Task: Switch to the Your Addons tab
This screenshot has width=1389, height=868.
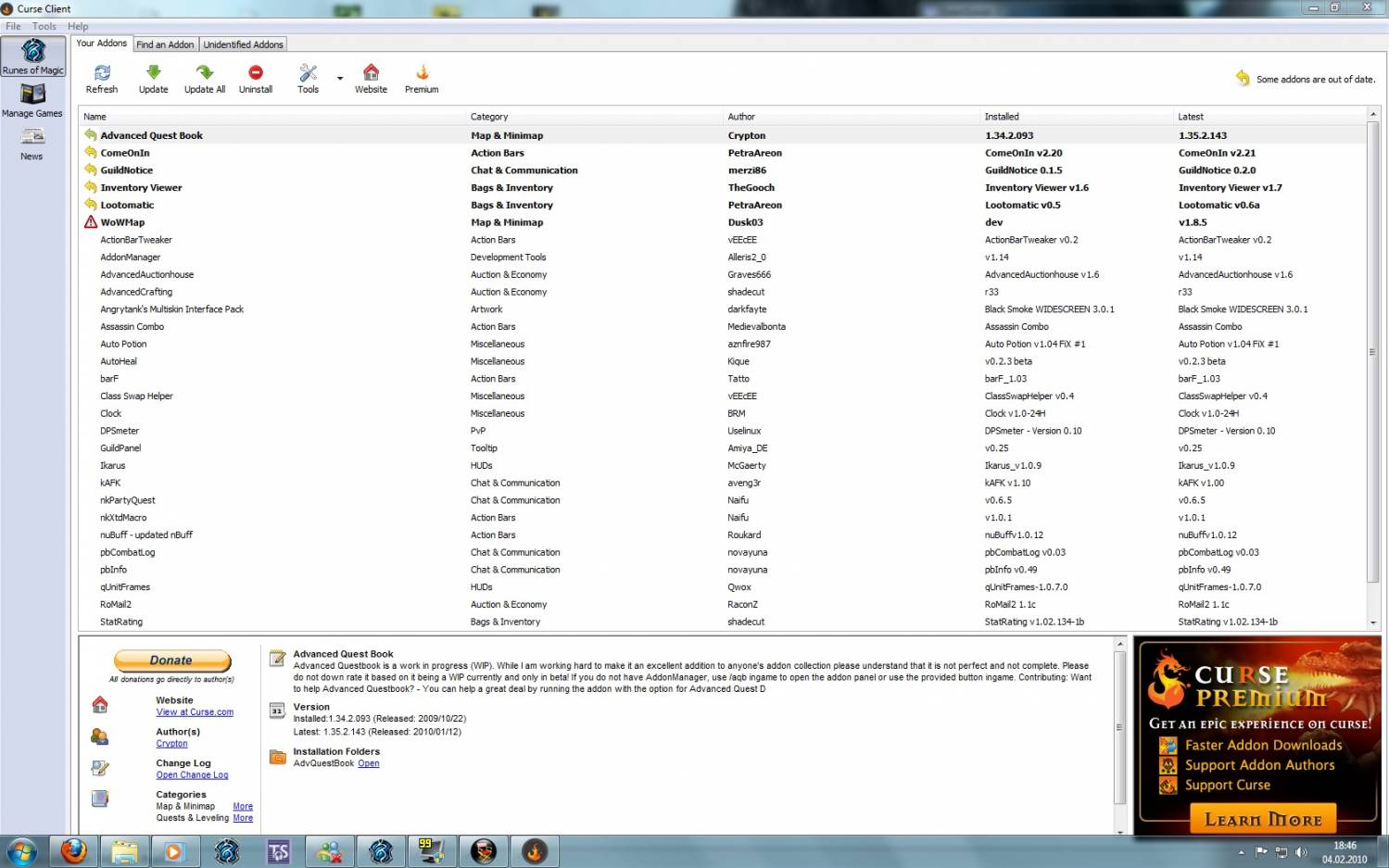Action: tap(101, 44)
